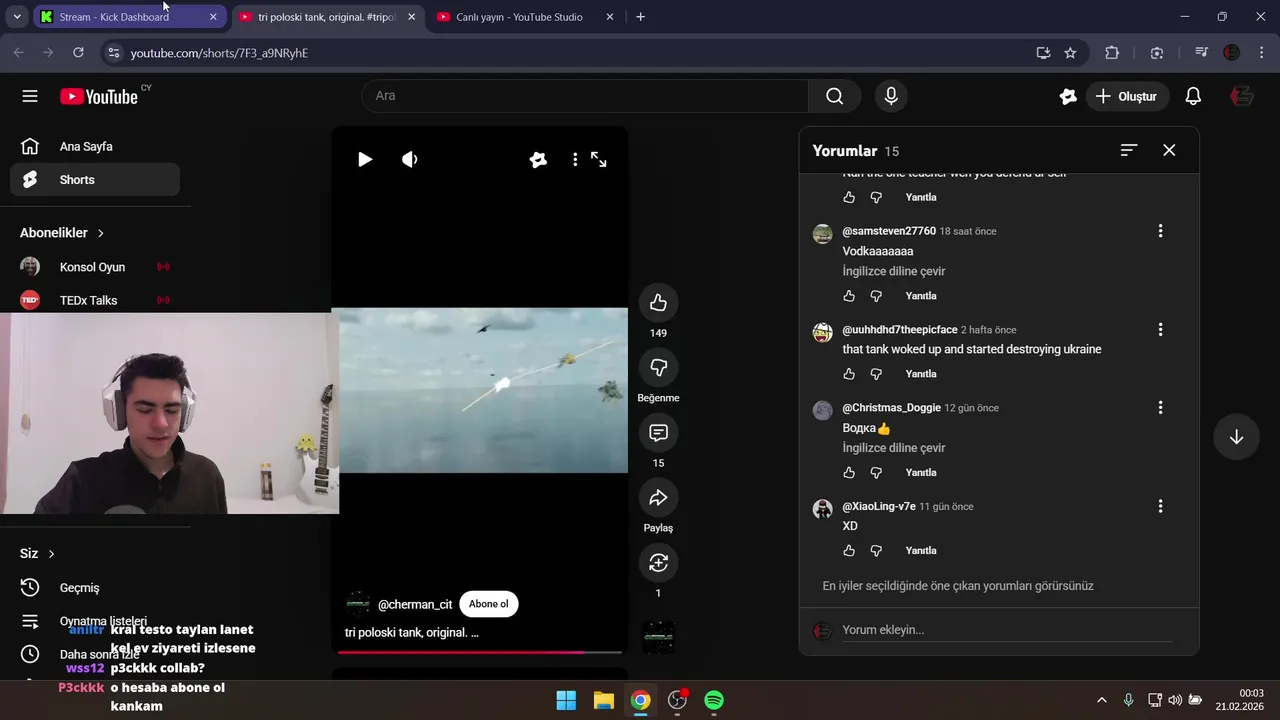This screenshot has height=720, width=1280.
Task: Switch to Stream - Kick Dashboard tab
Action: 129,17
